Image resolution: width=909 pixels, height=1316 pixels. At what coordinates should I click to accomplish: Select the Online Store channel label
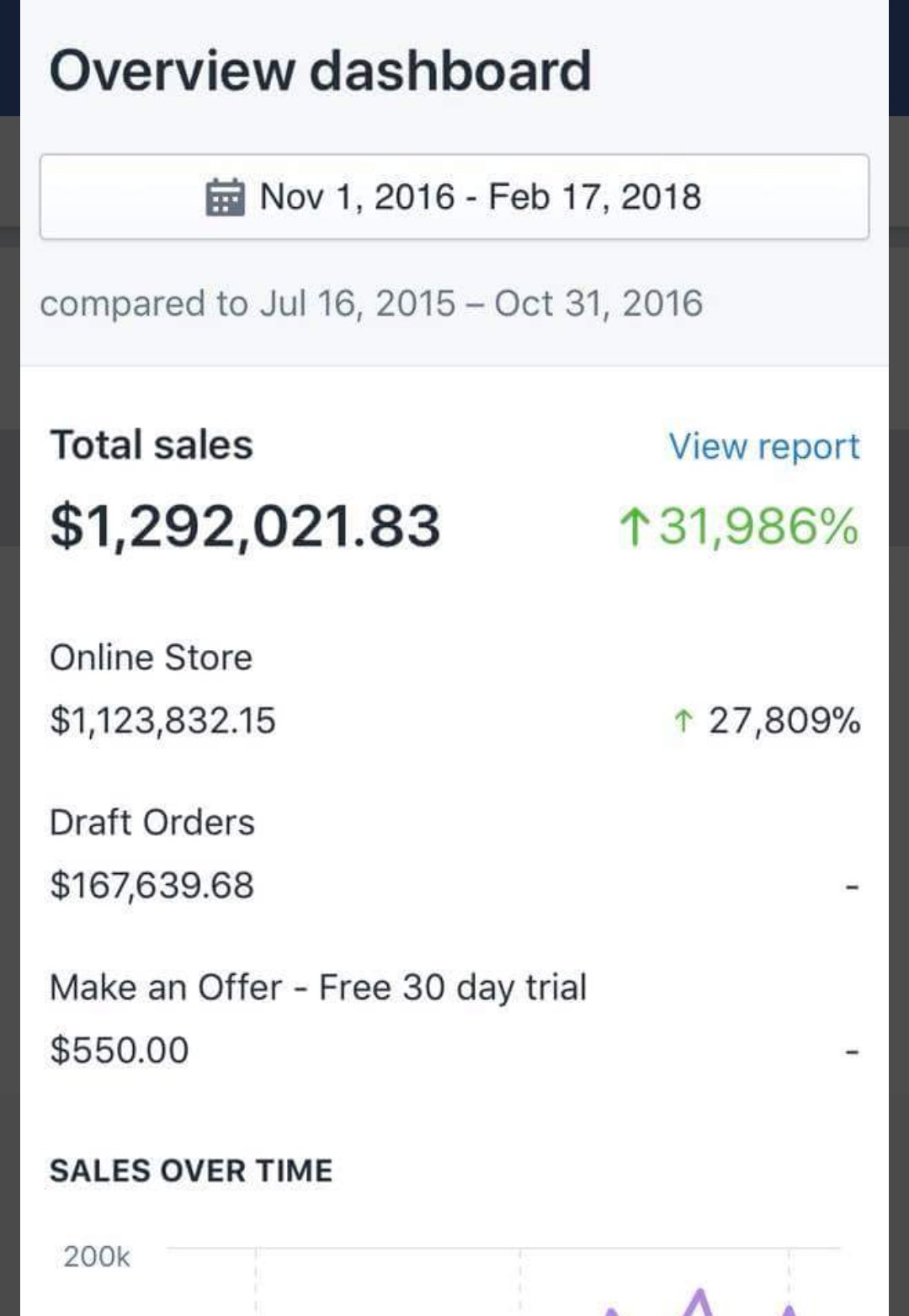click(x=151, y=658)
